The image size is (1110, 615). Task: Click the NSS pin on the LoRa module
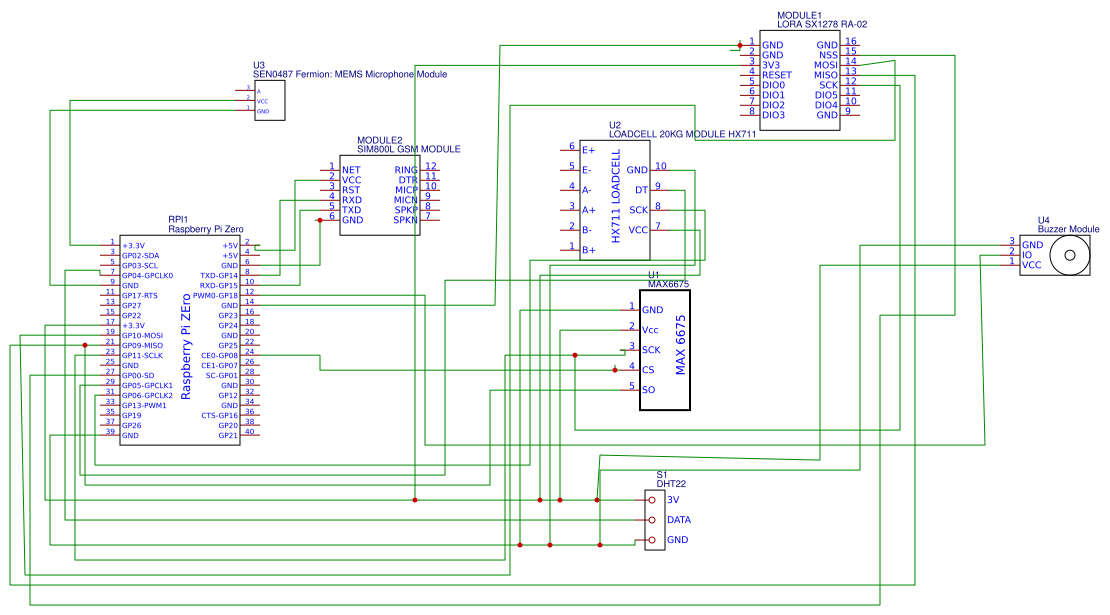point(828,55)
